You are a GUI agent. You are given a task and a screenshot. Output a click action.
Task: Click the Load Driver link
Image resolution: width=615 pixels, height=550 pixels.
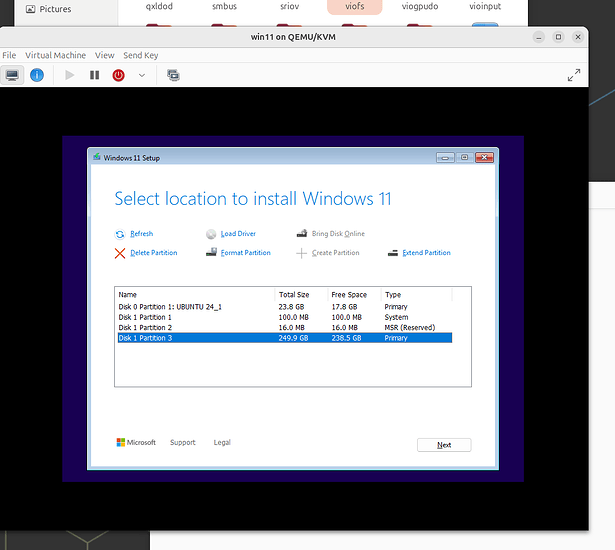(238, 234)
